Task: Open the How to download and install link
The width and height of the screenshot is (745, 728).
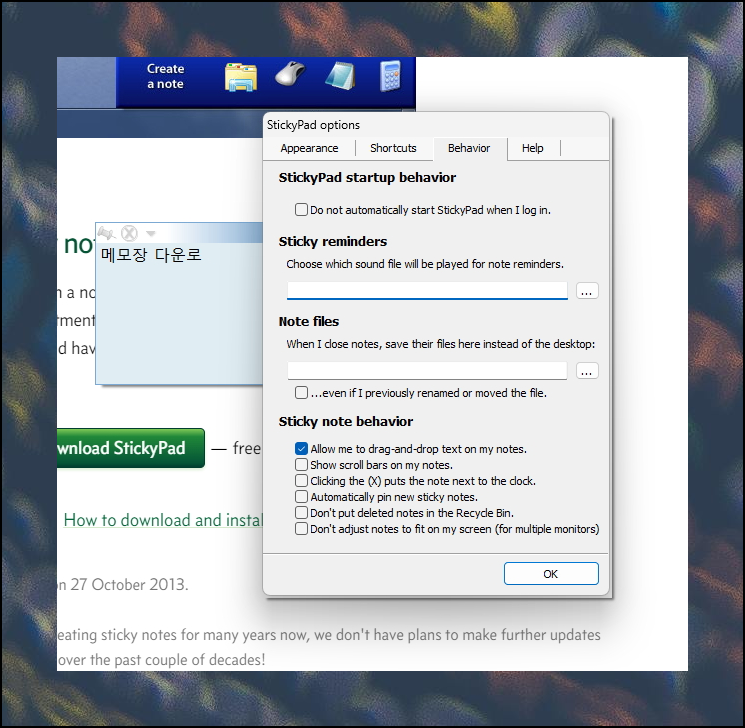Action: (163, 520)
